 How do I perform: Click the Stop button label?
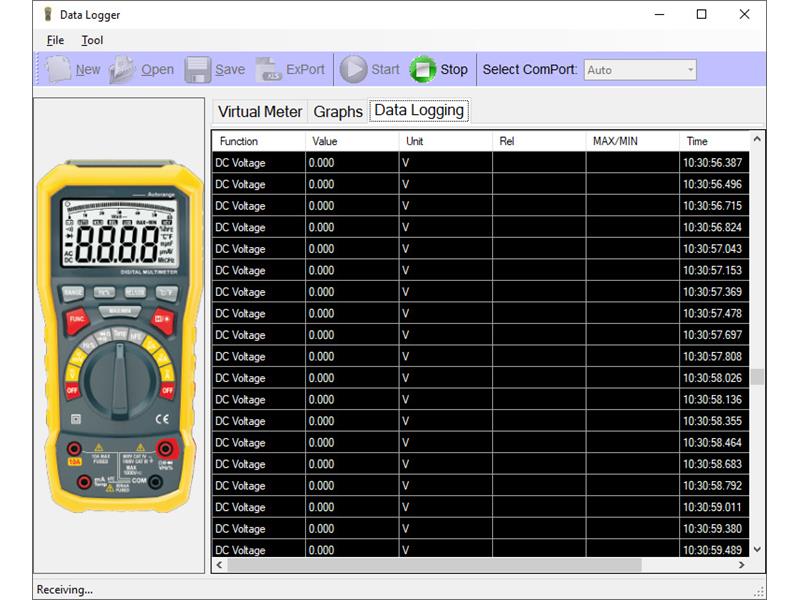[x=454, y=69]
